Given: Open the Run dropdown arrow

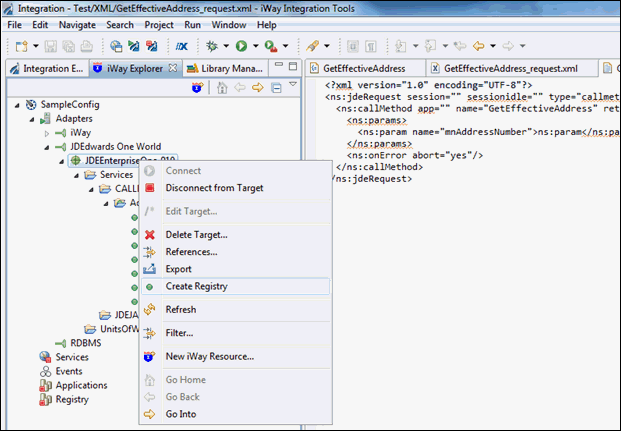Looking at the screenshot, I should tap(255, 46).
